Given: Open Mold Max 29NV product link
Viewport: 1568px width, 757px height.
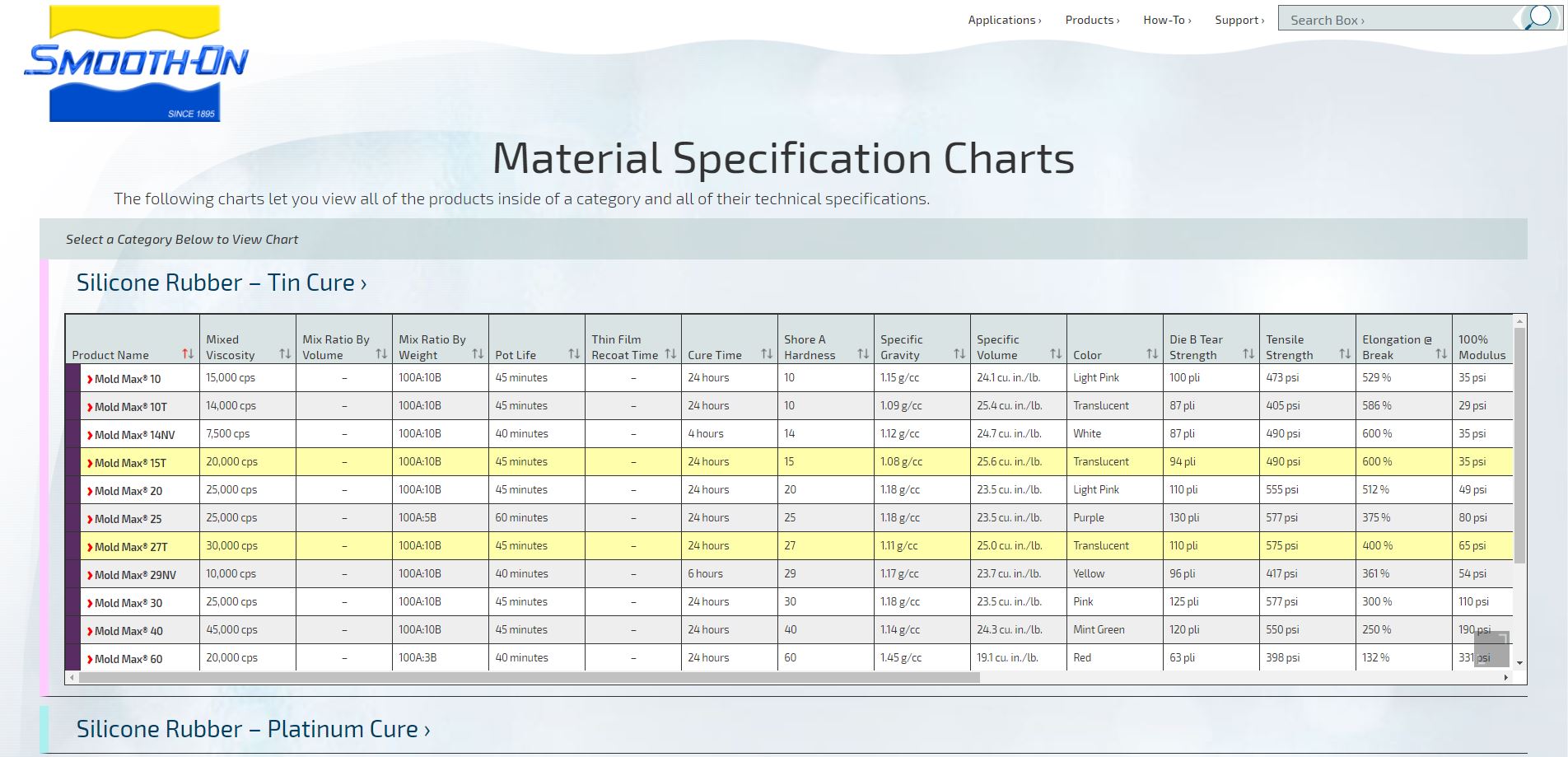Looking at the screenshot, I should (131, 575).
